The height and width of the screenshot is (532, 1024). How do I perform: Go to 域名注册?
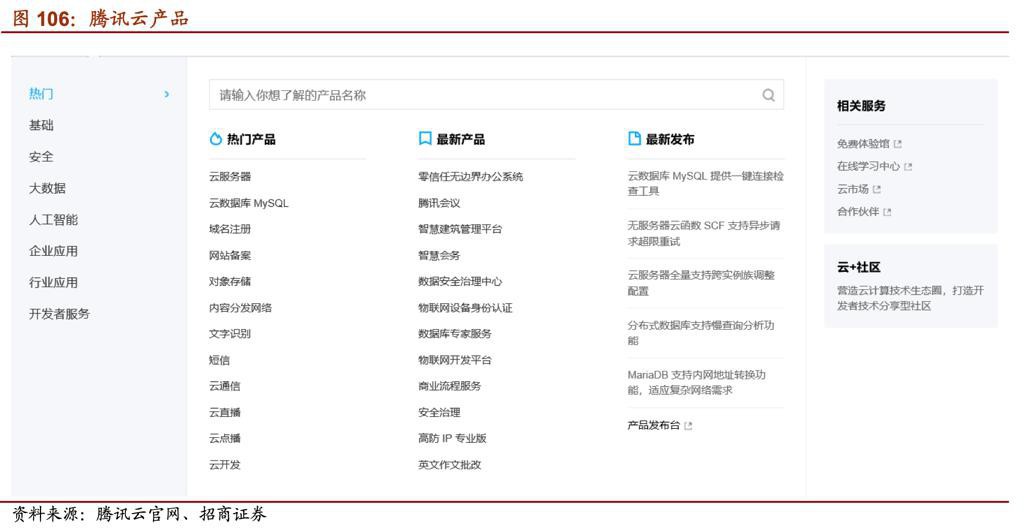230,229
